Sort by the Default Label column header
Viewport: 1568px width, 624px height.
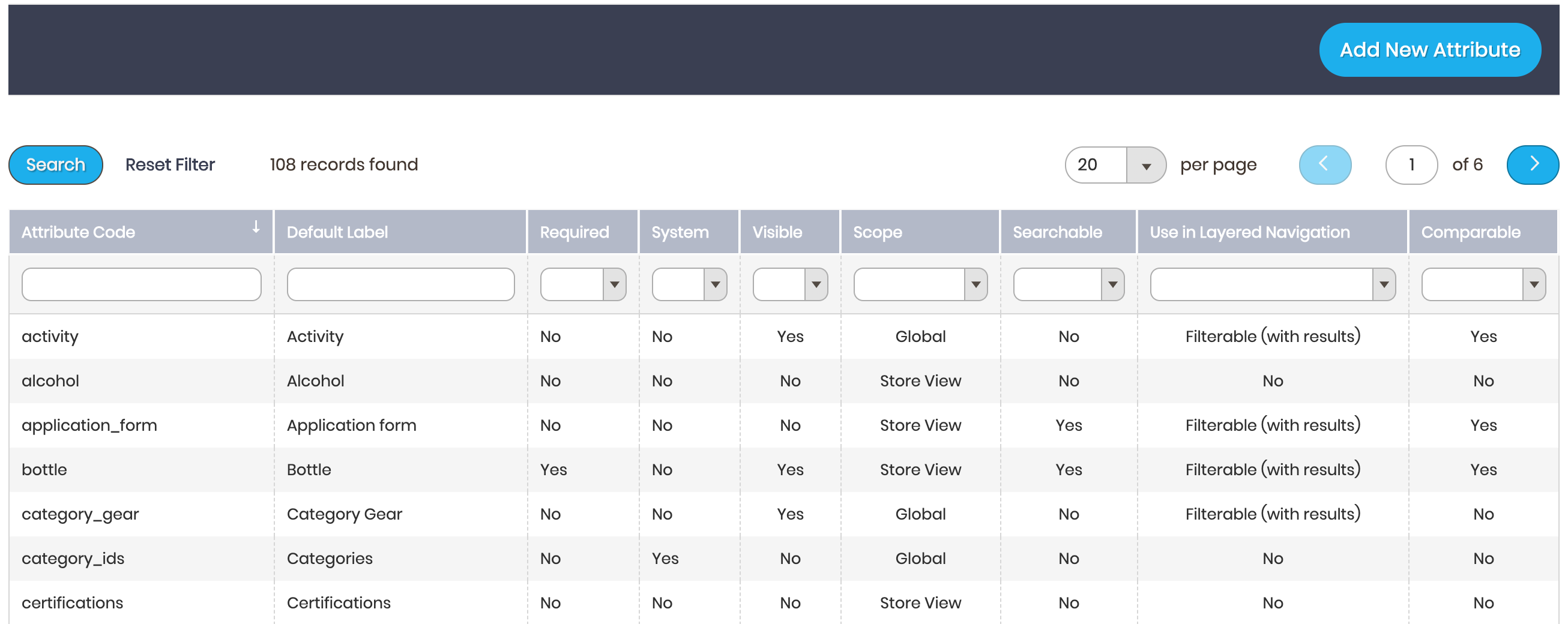337,232
